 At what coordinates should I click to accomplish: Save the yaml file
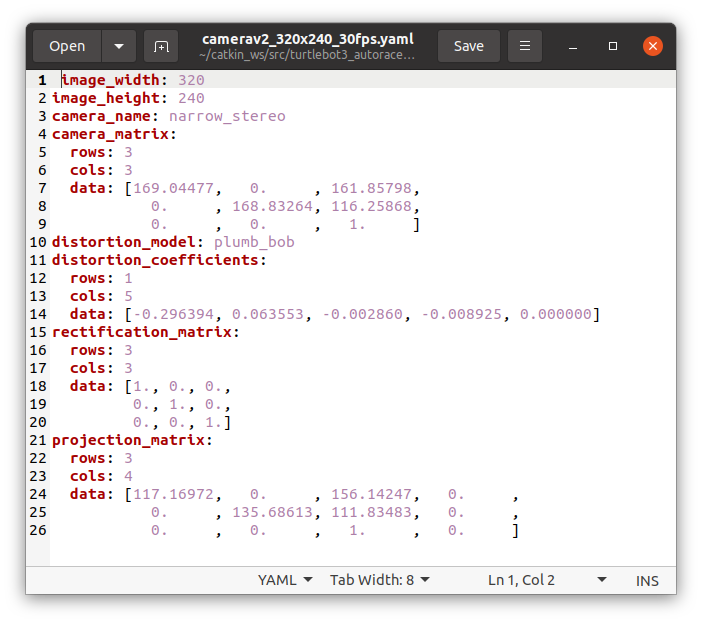point(468,46)
